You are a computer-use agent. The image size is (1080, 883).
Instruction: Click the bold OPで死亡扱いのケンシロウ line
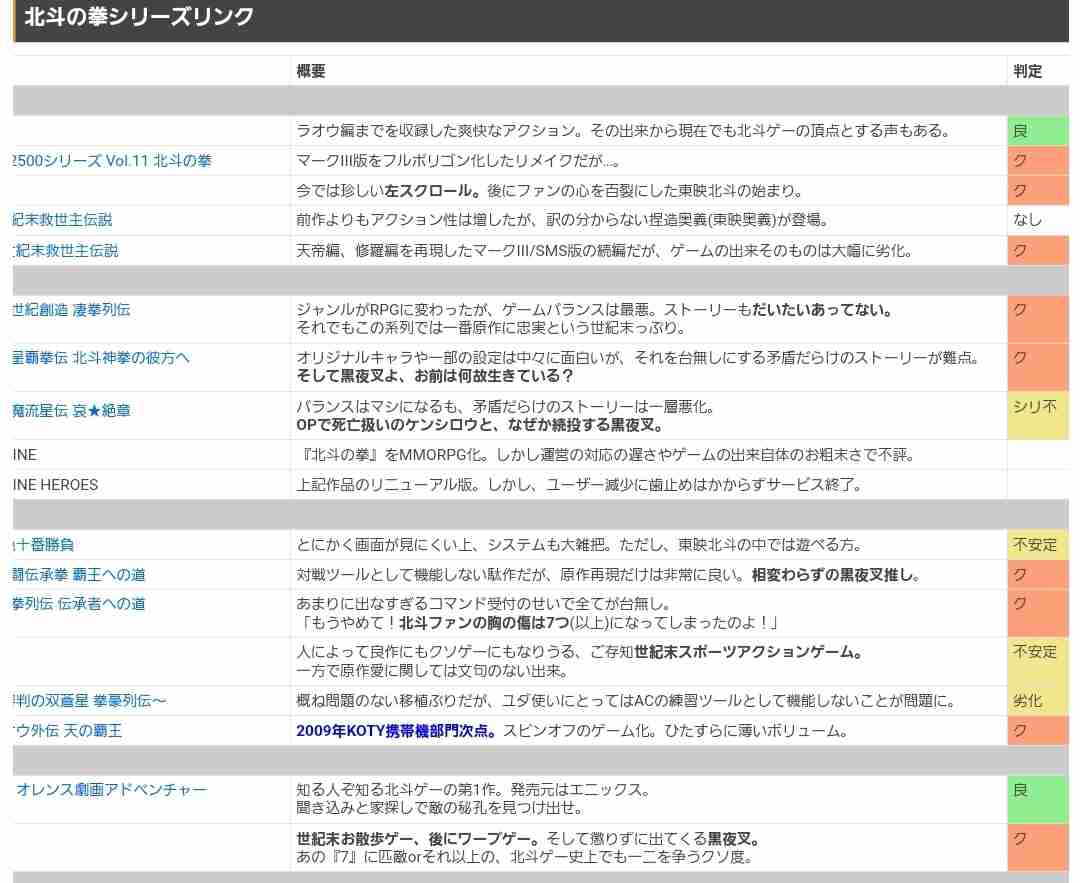pos(480,425)
